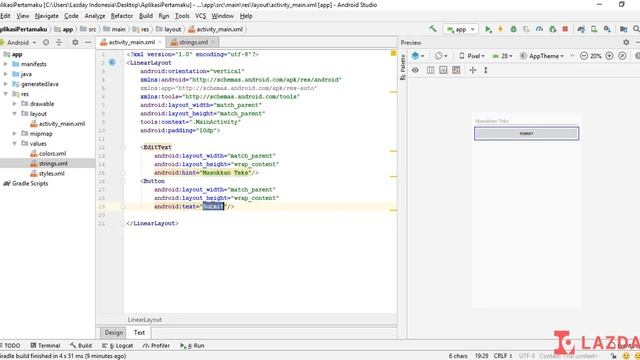Collapse the res folder
The image size is (640, 360).
click(x=6, y=94)
